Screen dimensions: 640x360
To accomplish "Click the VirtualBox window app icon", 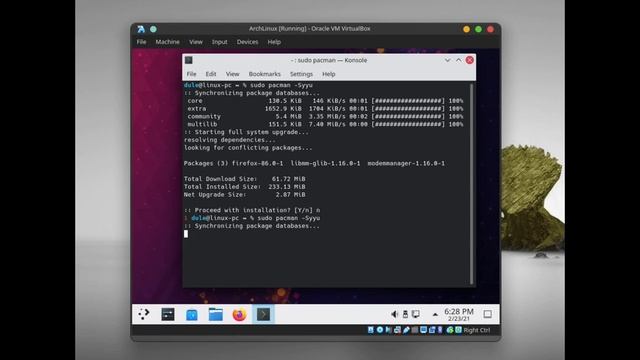I will 141,29.
